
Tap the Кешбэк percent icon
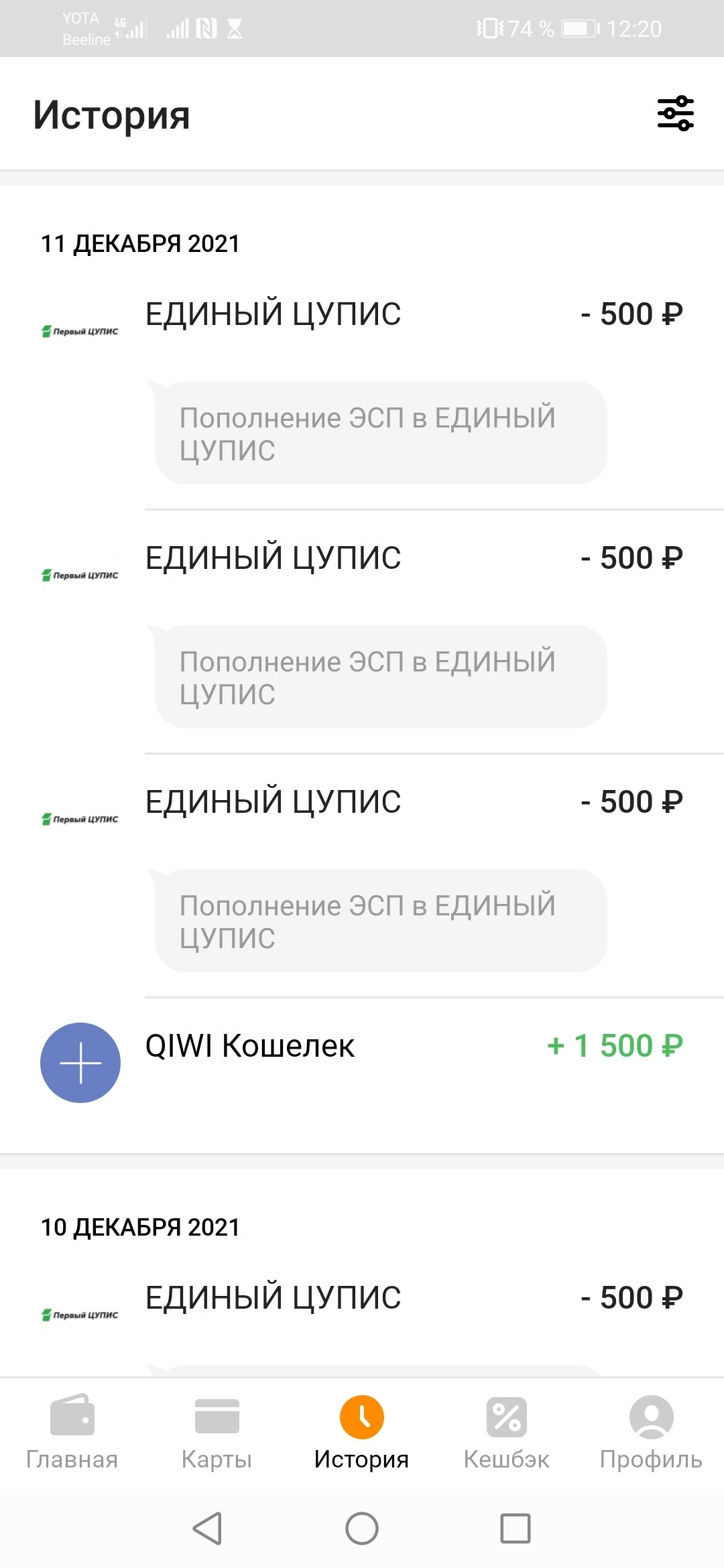click(x=507, y=1417)
